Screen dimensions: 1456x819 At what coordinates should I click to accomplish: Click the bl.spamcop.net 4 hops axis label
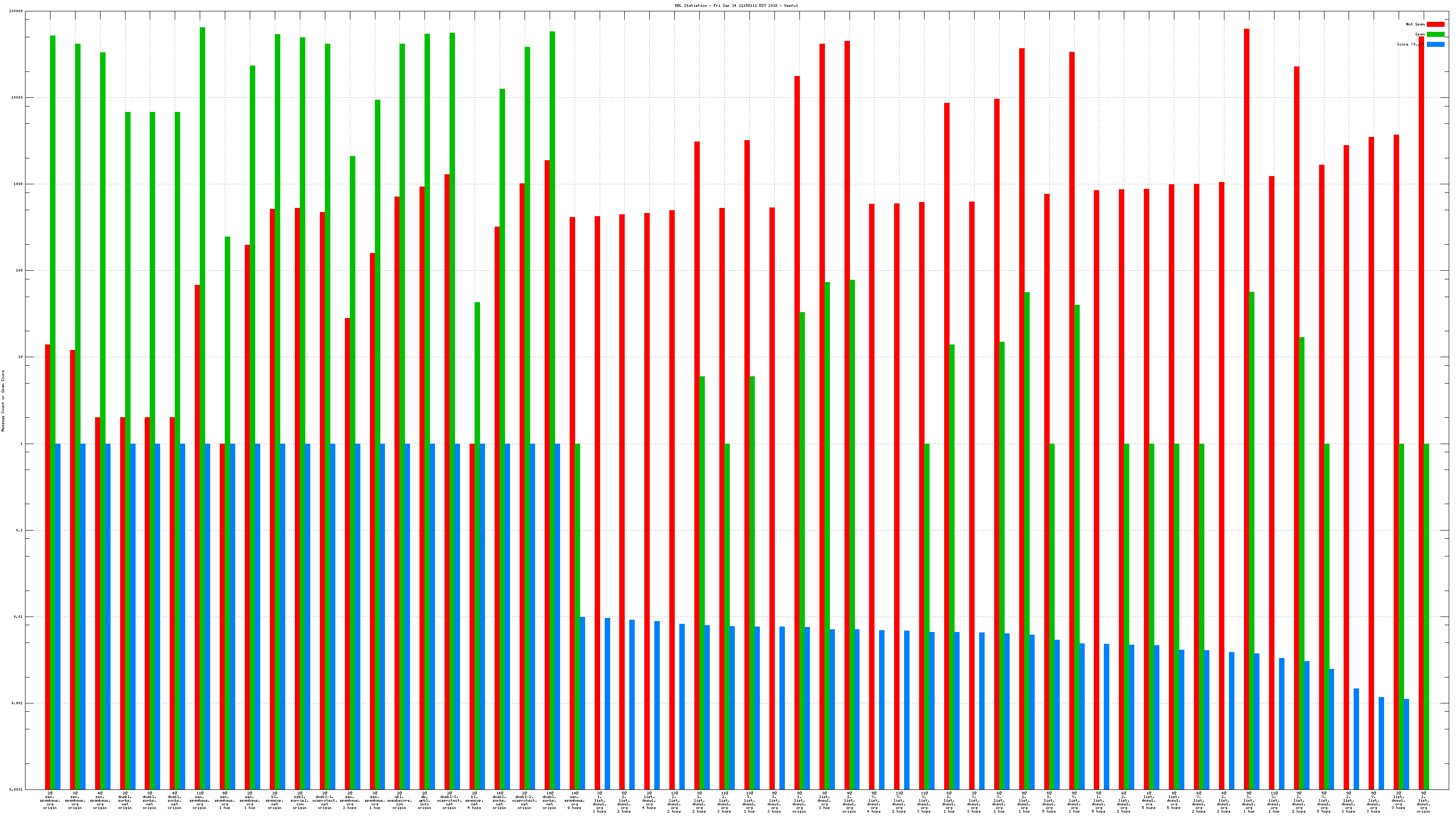click(x=474, y=800)
